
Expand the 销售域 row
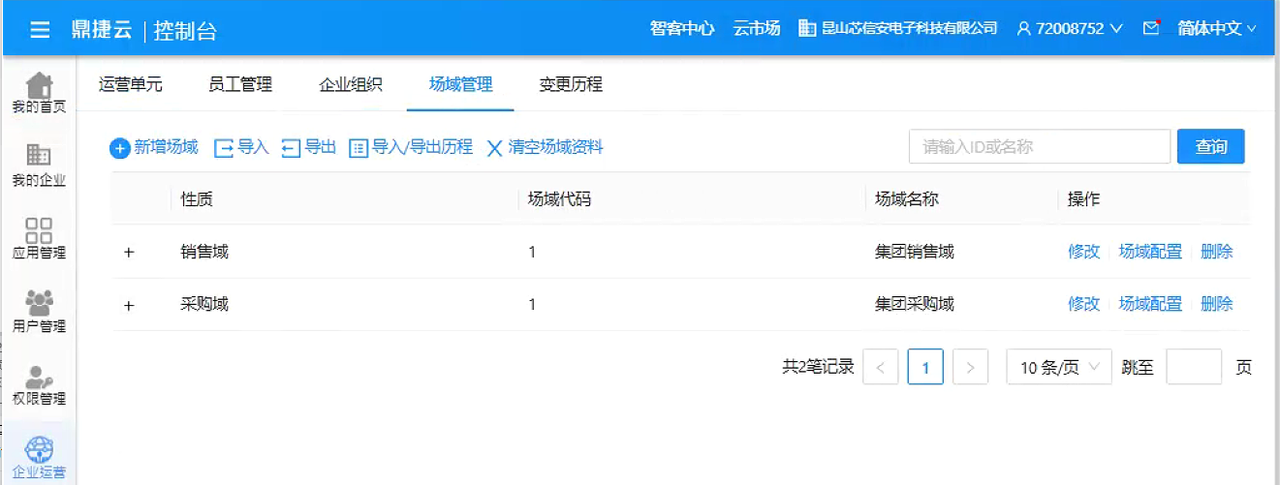click(x=128, y=252)
